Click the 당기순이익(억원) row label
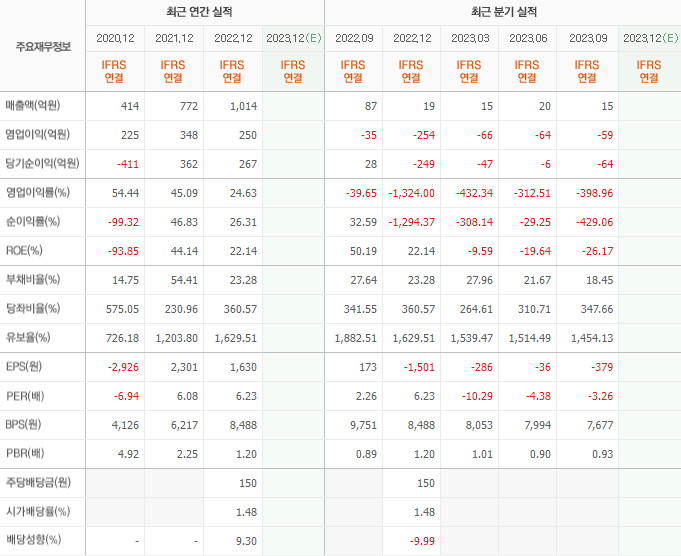681x556 pixels. point(42,164)
